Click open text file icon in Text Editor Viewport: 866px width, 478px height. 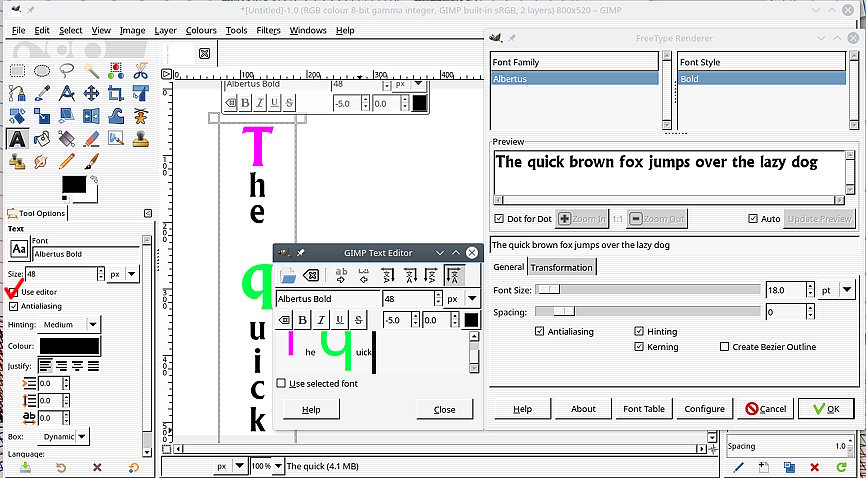[288, 275]
